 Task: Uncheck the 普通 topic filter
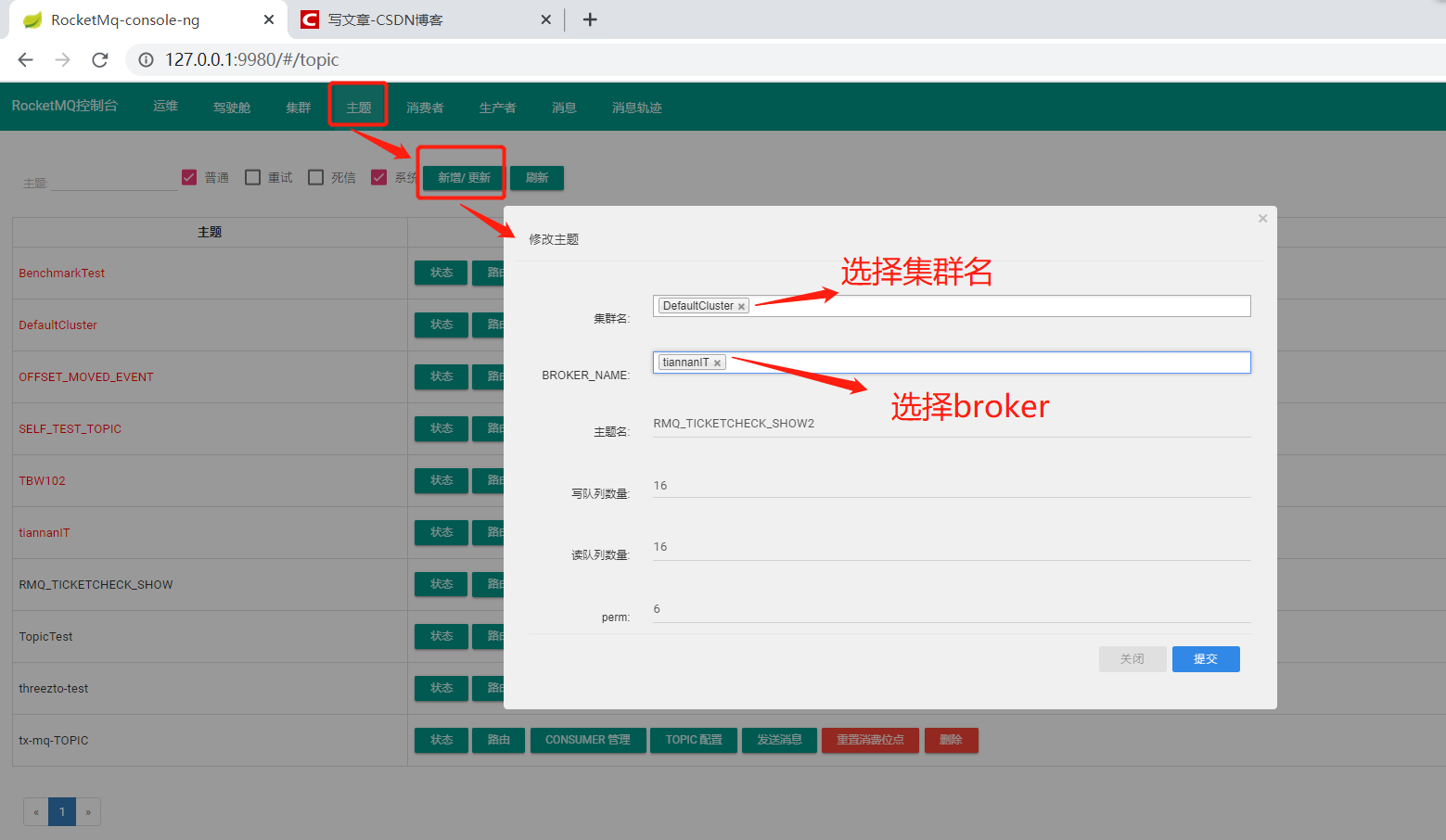click(189, 176)
